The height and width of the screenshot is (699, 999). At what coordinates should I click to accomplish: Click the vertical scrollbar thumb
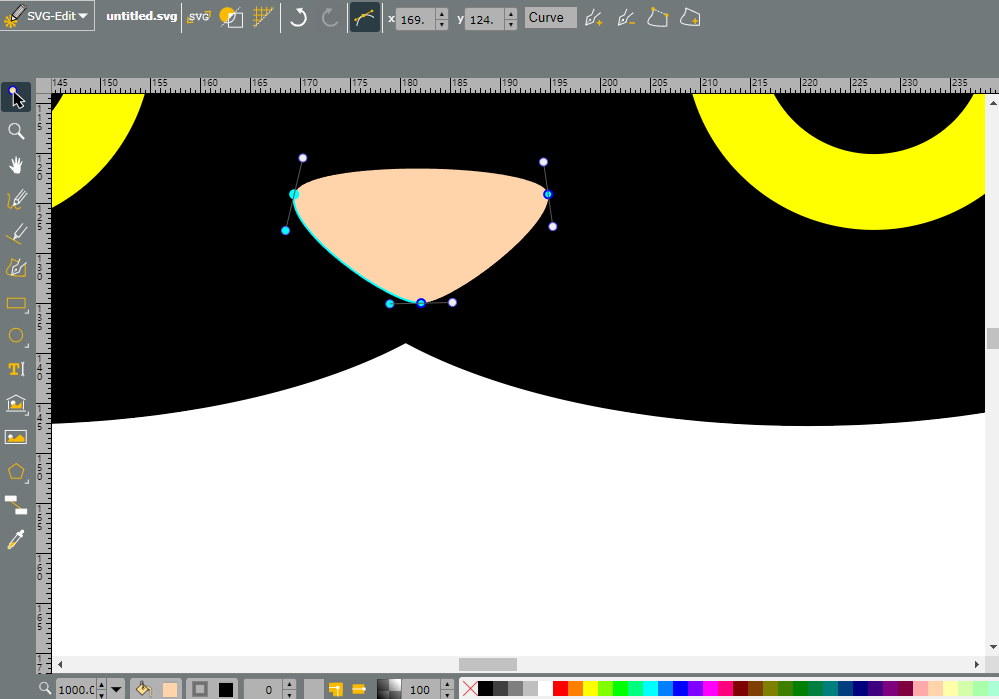(992, 338)
